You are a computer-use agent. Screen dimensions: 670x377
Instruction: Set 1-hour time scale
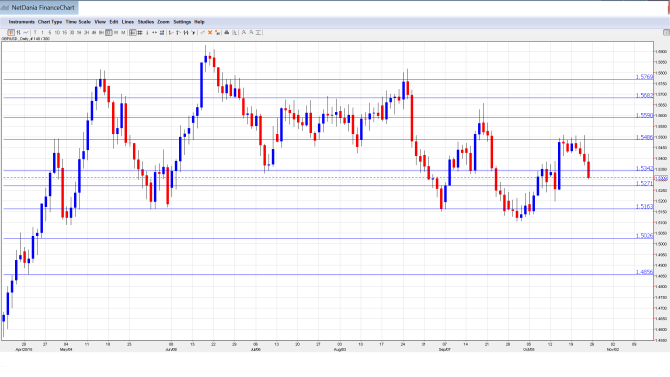point(79,32)
